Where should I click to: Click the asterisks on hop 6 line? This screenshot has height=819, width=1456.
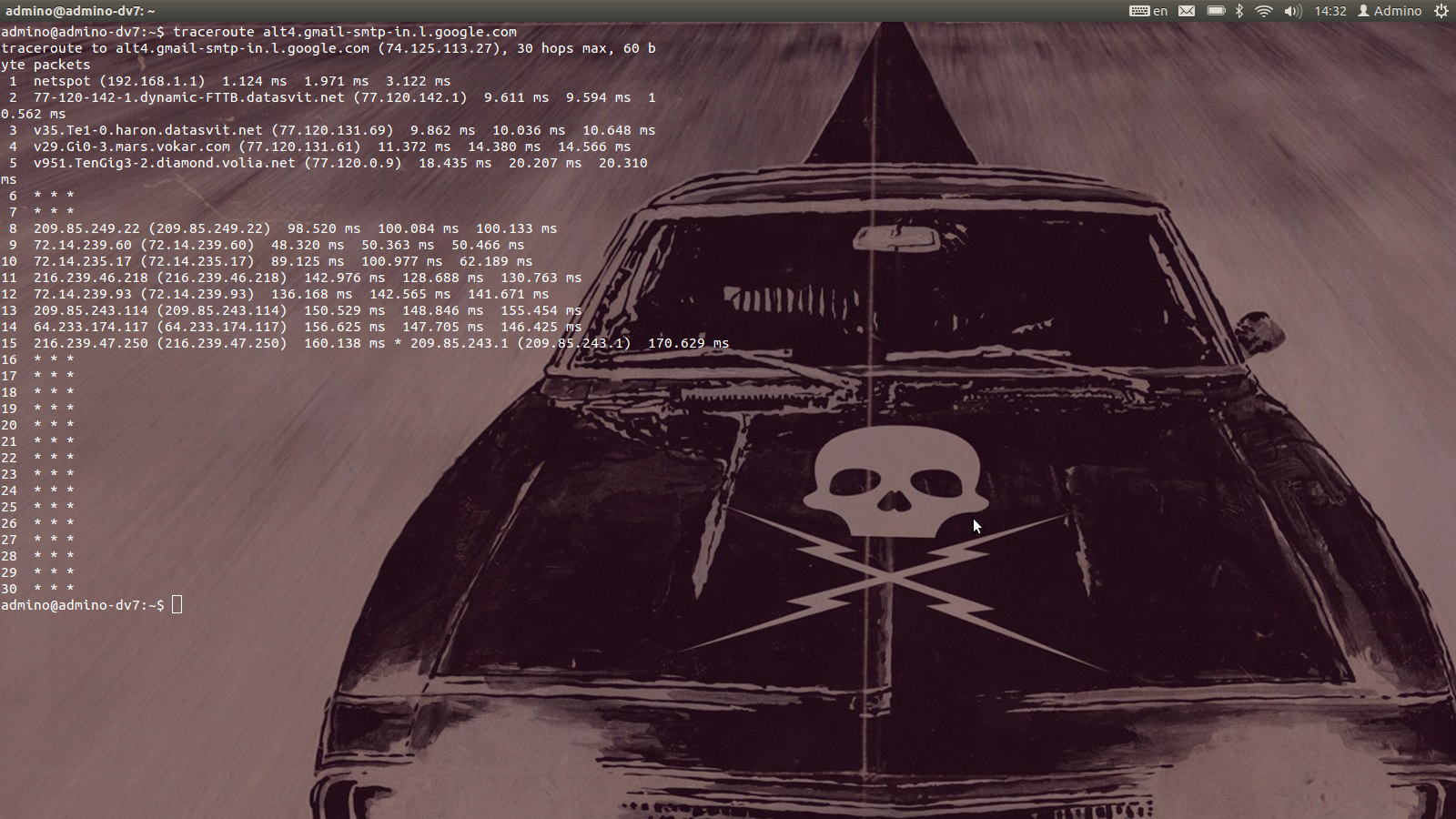pos(54,196)
